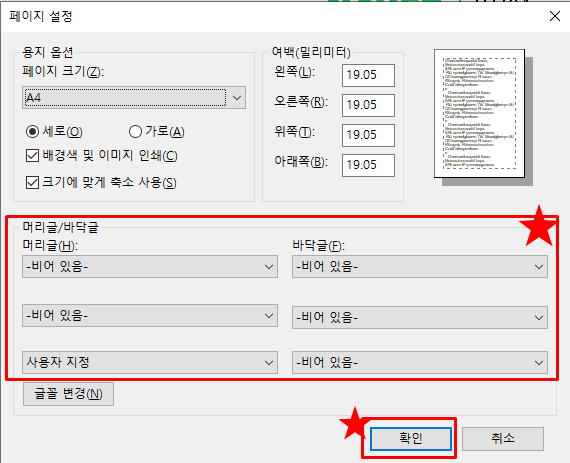Click the 오른쪽 margin input field
This screenshot has width=570, height=463.
click(368, 105)
